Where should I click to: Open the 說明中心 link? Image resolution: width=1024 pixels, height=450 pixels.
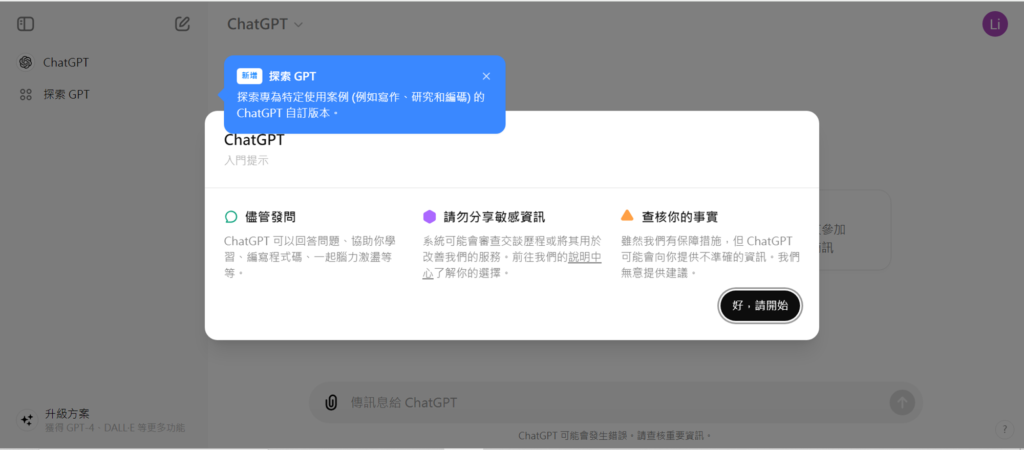click(x=584, y=257)
